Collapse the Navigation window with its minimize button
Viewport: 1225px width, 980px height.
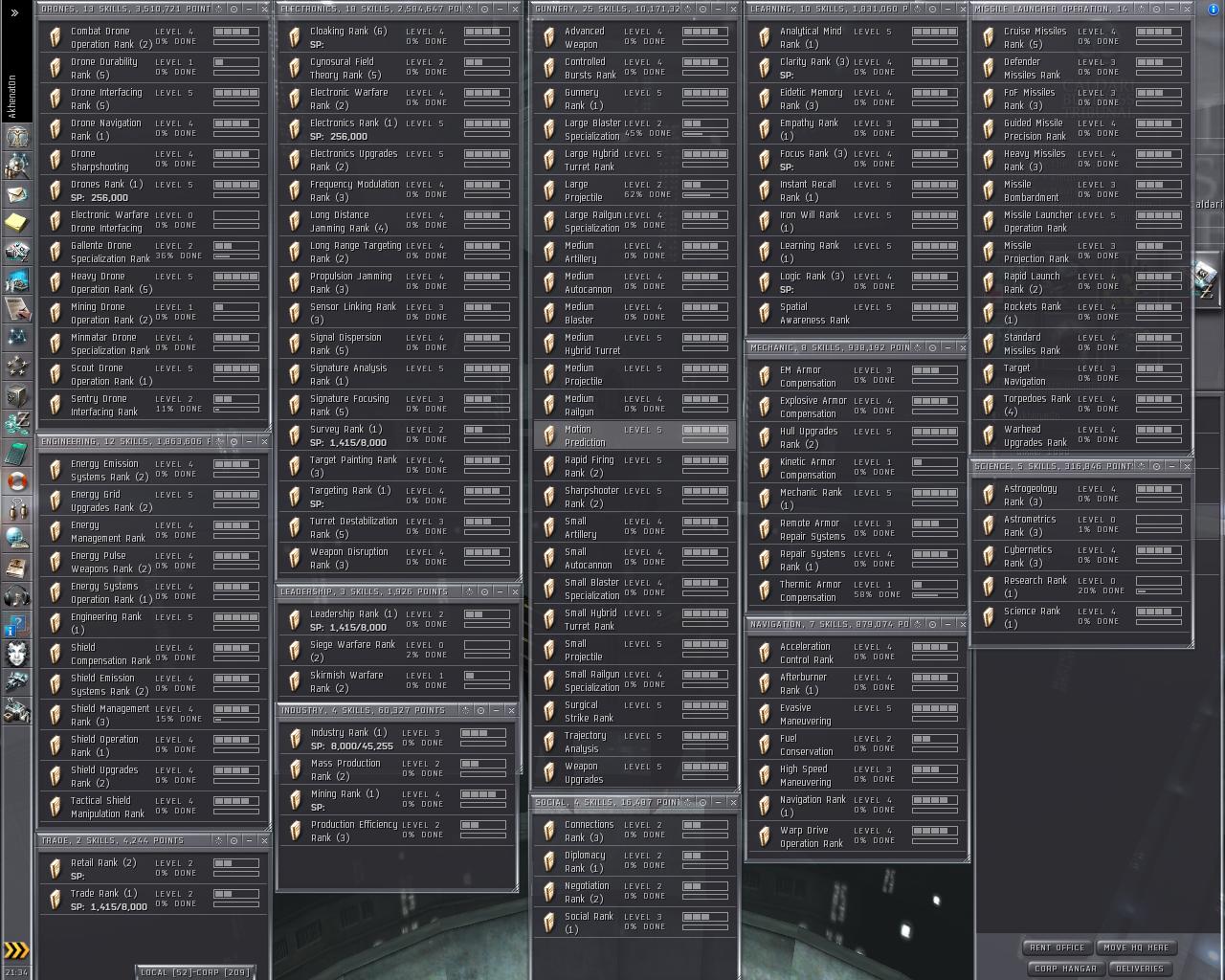[x=947, y=624]
